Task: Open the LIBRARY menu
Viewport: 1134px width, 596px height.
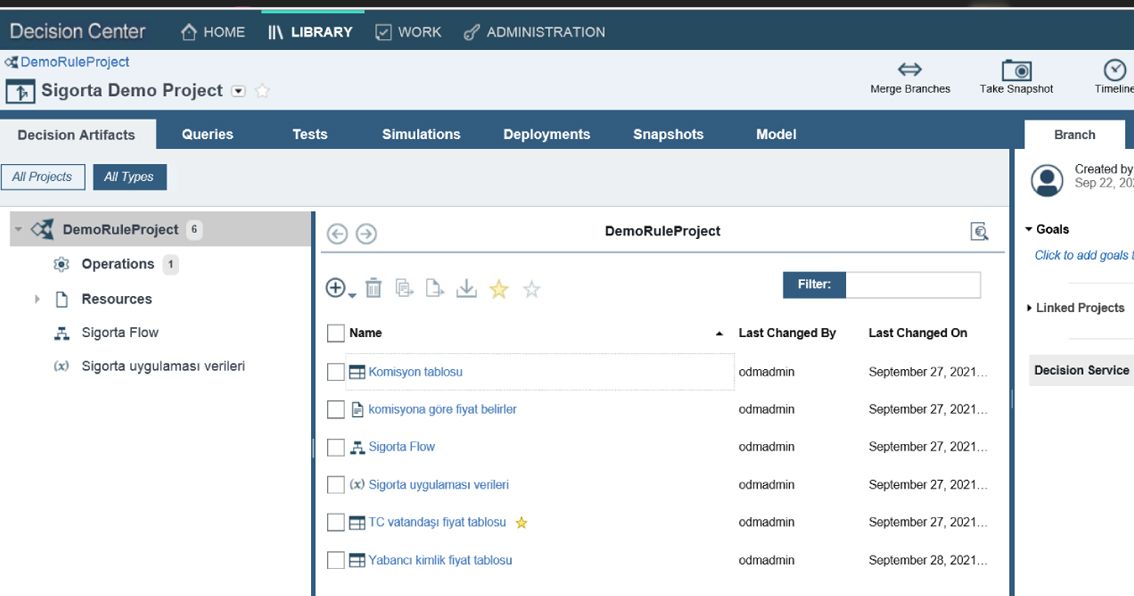Action: (310, 32)
